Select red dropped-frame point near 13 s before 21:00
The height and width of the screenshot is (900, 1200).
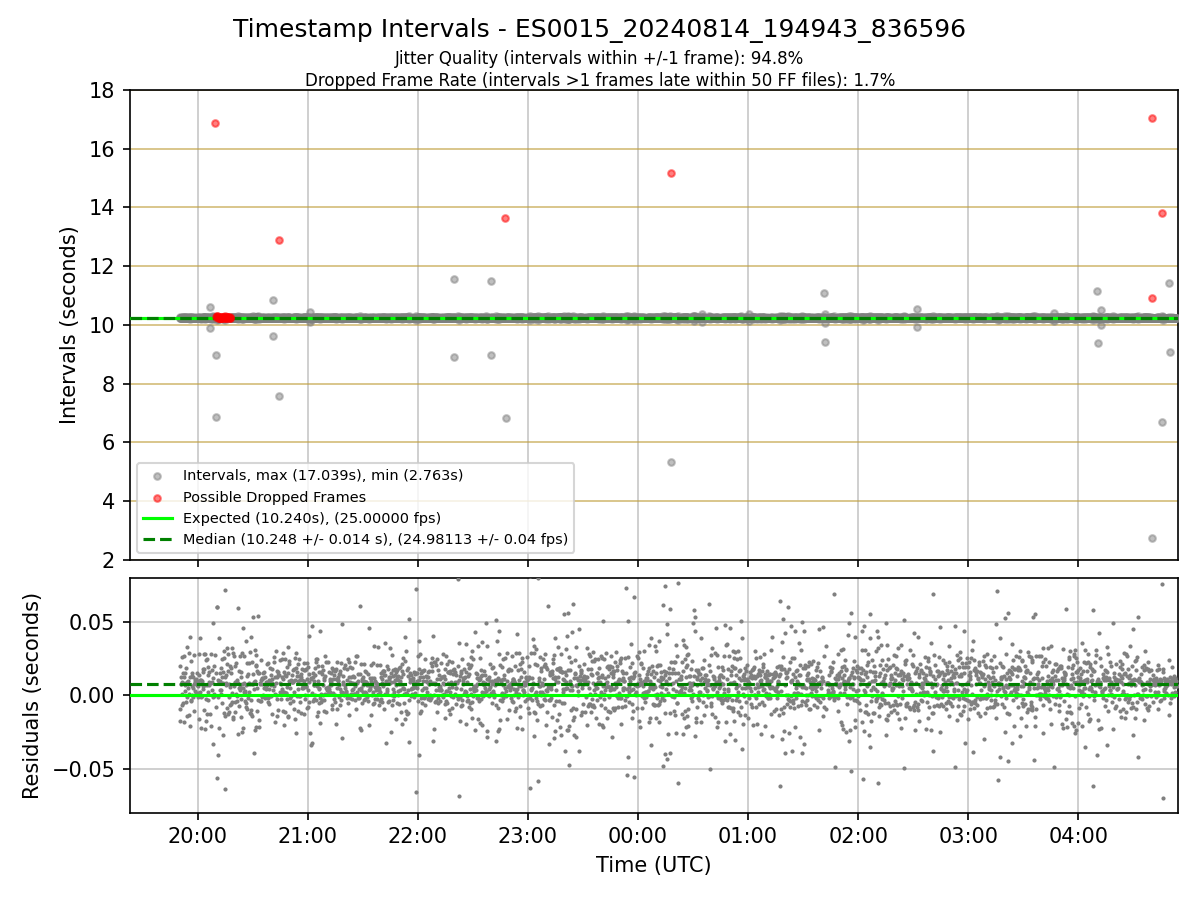279,240
